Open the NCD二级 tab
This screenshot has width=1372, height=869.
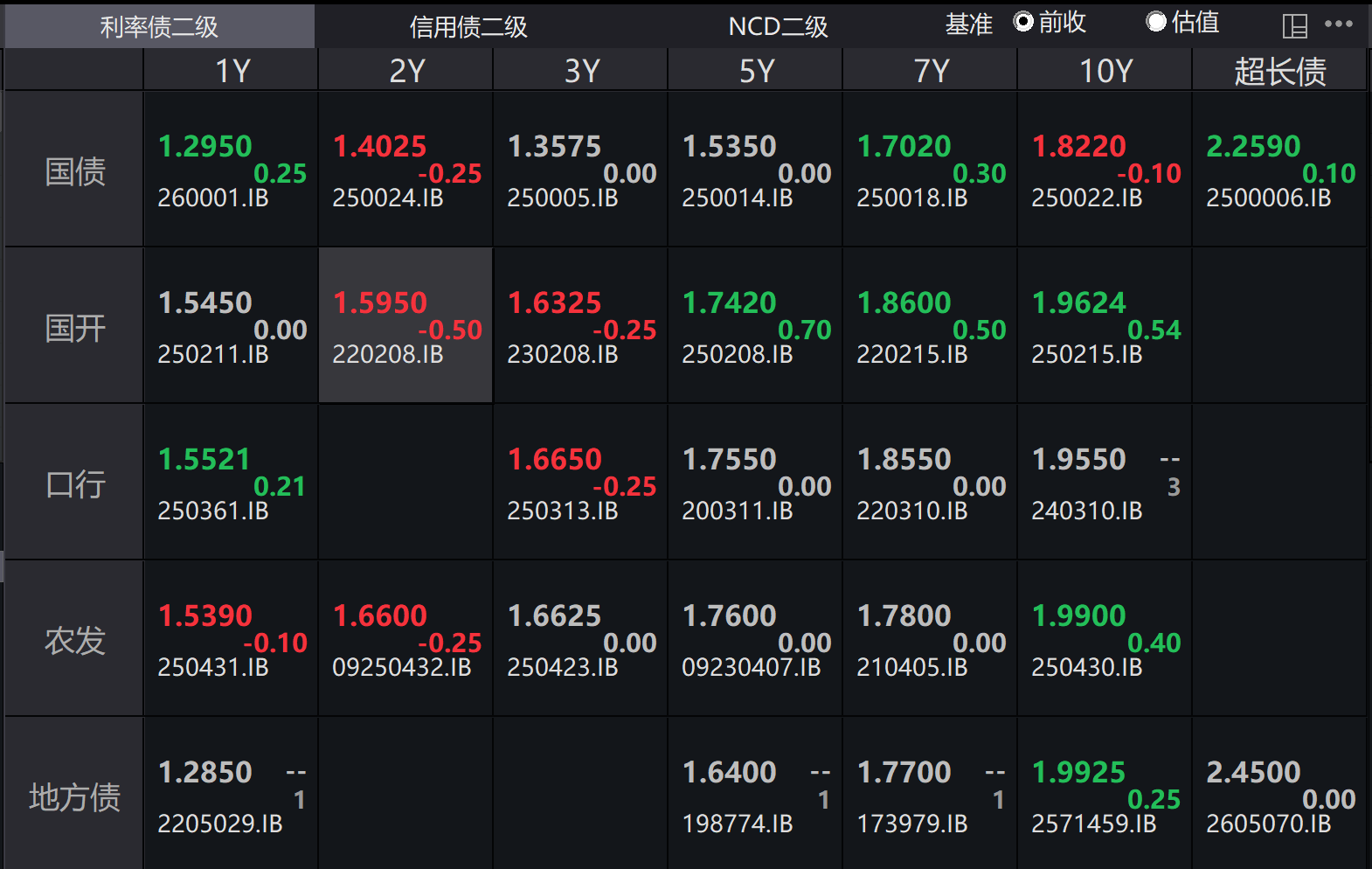[778, 27]
